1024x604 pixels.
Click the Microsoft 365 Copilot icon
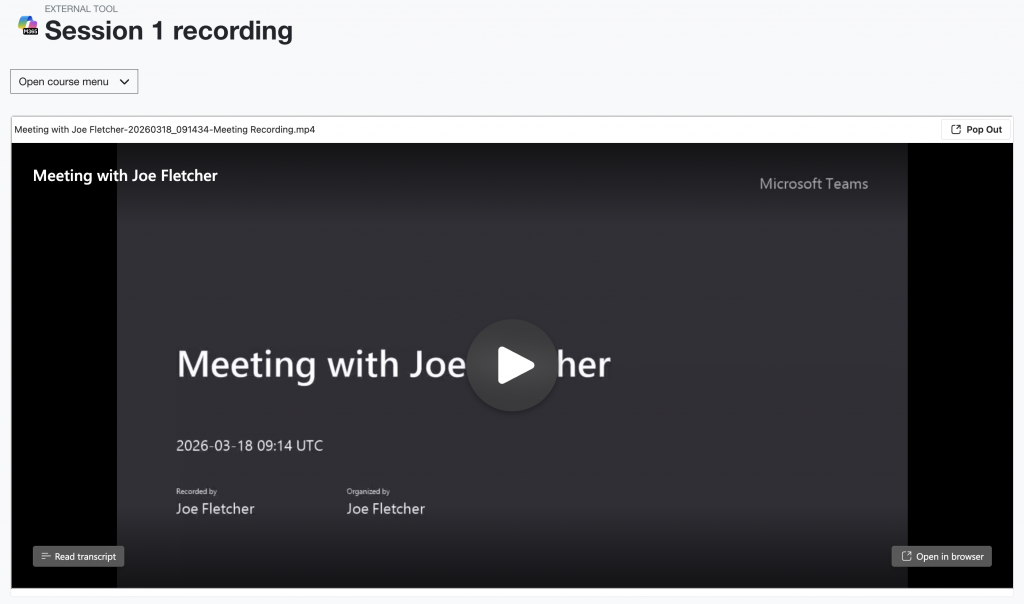click(28, 26)
